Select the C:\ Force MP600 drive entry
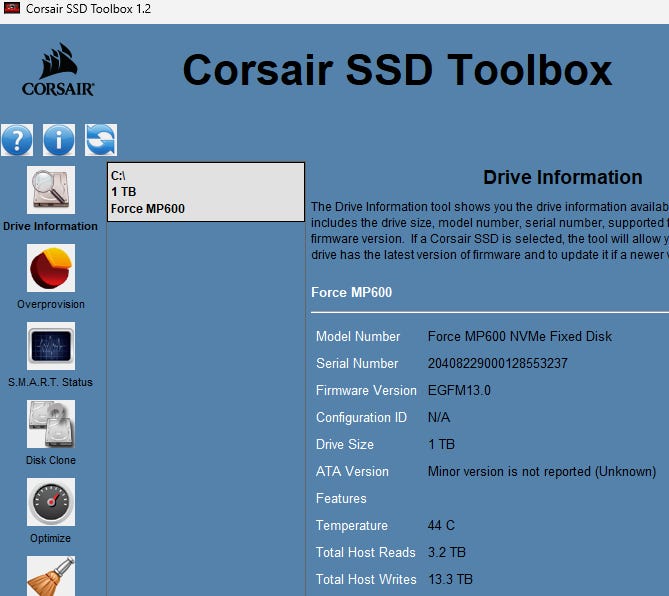Viewport: 669px width, 596px height. pyautogui.click(x=205, y=192)
